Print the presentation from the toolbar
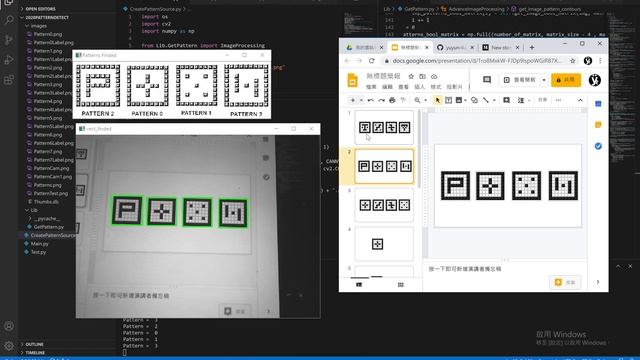 point(392,100)
